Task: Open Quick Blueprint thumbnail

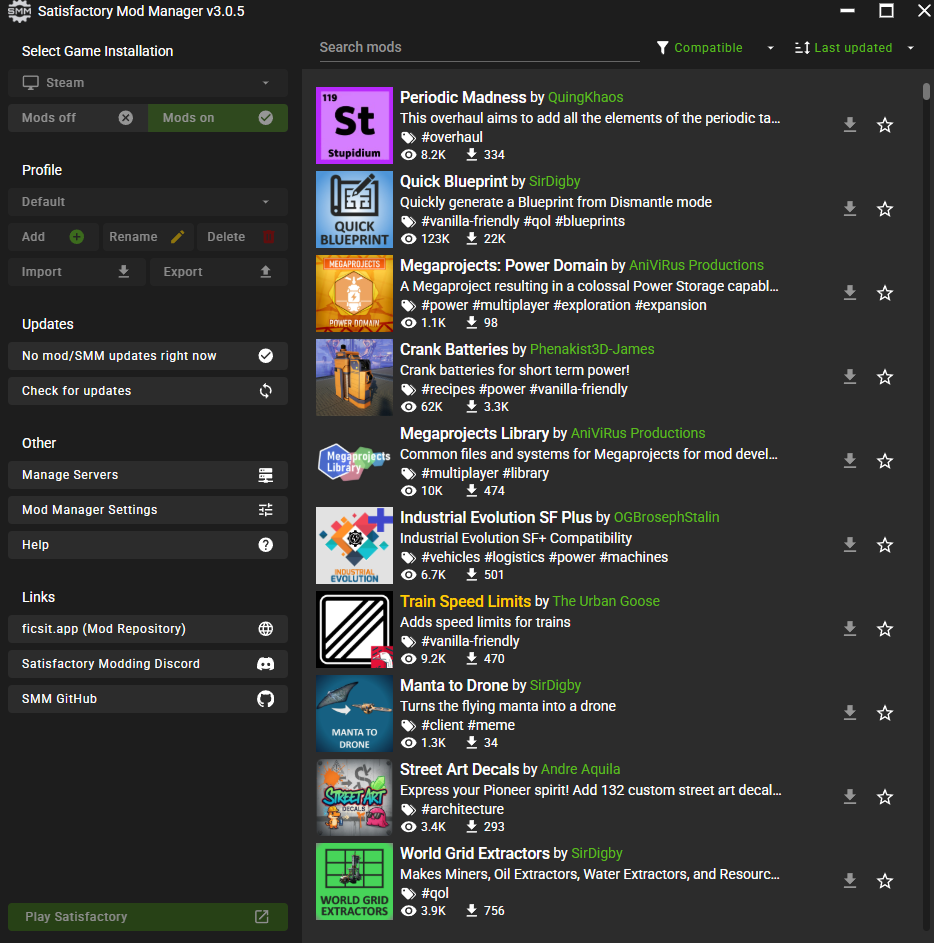Action: [x=354, y=209]
